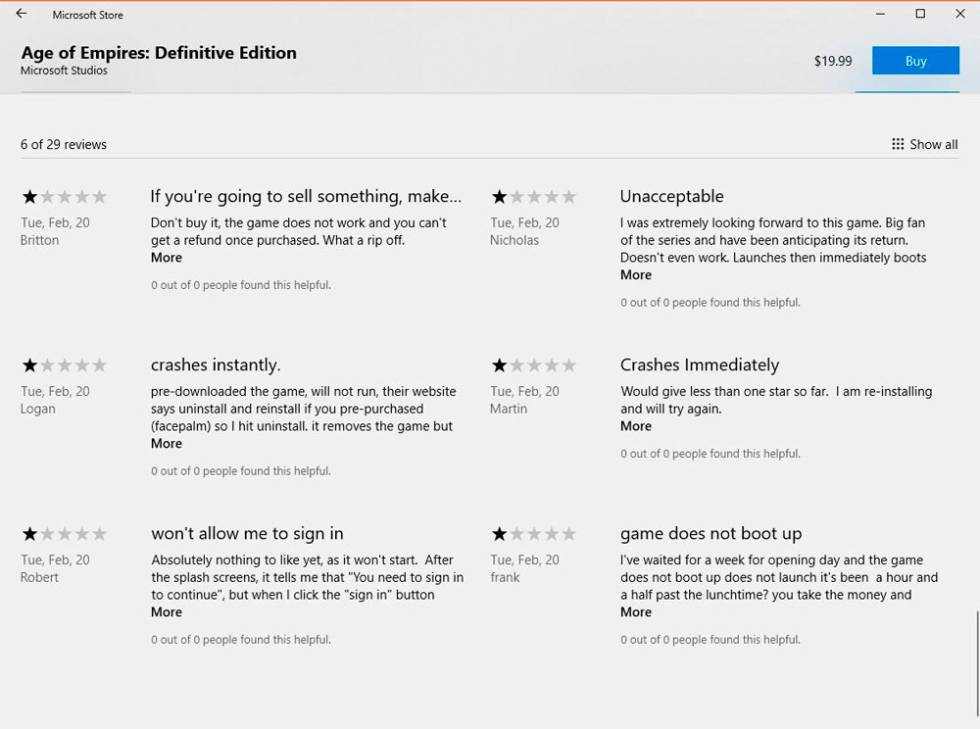The height and width of the screenshot is (729, 980).
Task: Click the Microsoft Studios publisher name
Action: [64, 71]
